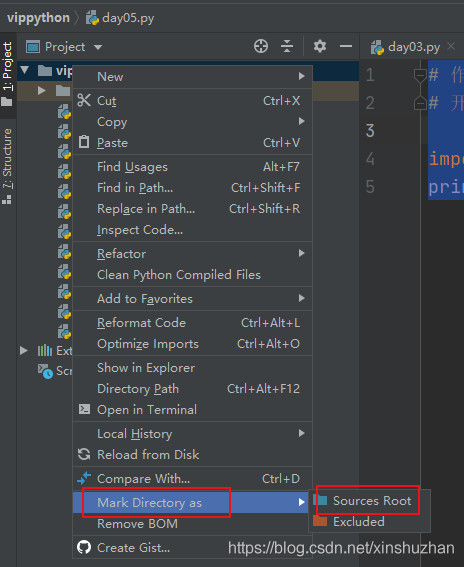This screenshot has width=464, height=567.
Task: Click line number 3 in the gutter
Action: (370, 131)
